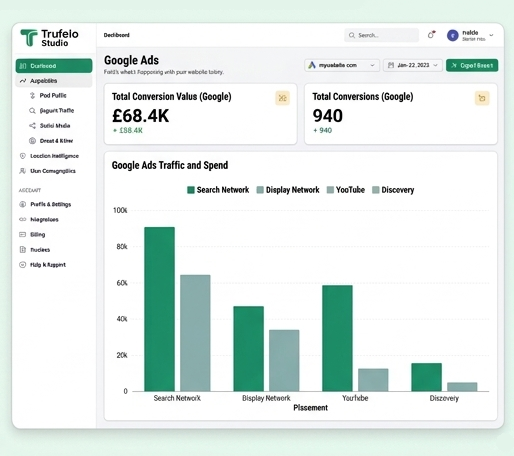Click the share icon beside Social Media
The width and height of the screenshot is (514, 456).
[x=32, y=126]
